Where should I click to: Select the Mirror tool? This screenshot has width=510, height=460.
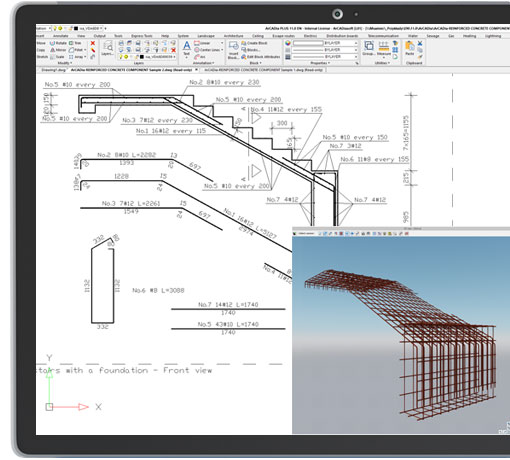click(58, 50)
